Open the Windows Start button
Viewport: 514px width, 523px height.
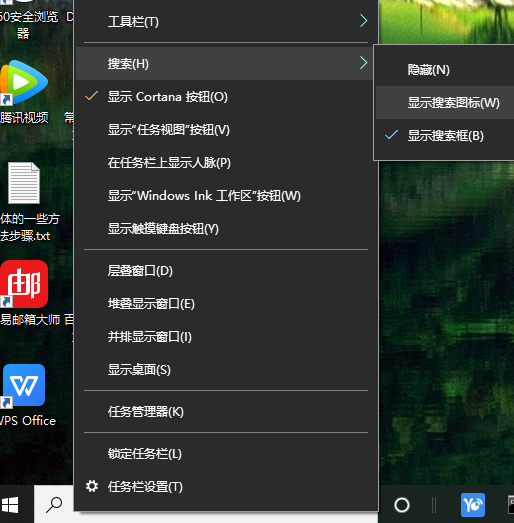tap(10, 505)
